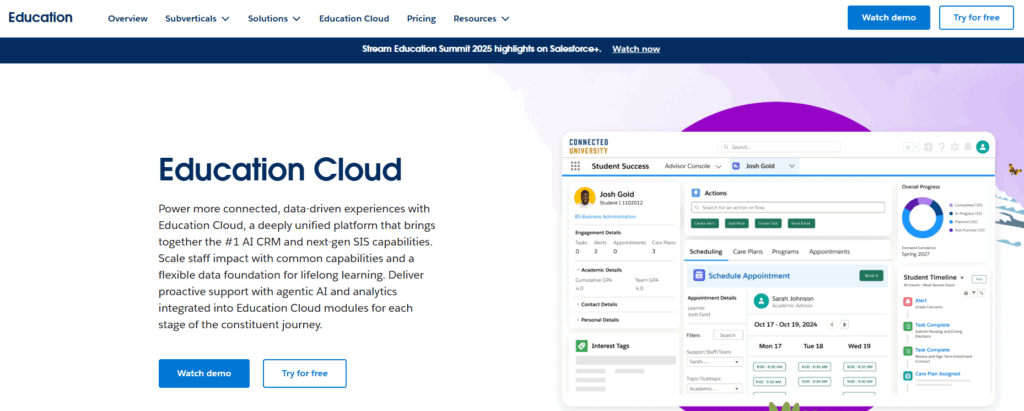This screenshot has height=411, width=1024.
Task: Click Search for an action or flow field
Action: (x=788, y=207)
